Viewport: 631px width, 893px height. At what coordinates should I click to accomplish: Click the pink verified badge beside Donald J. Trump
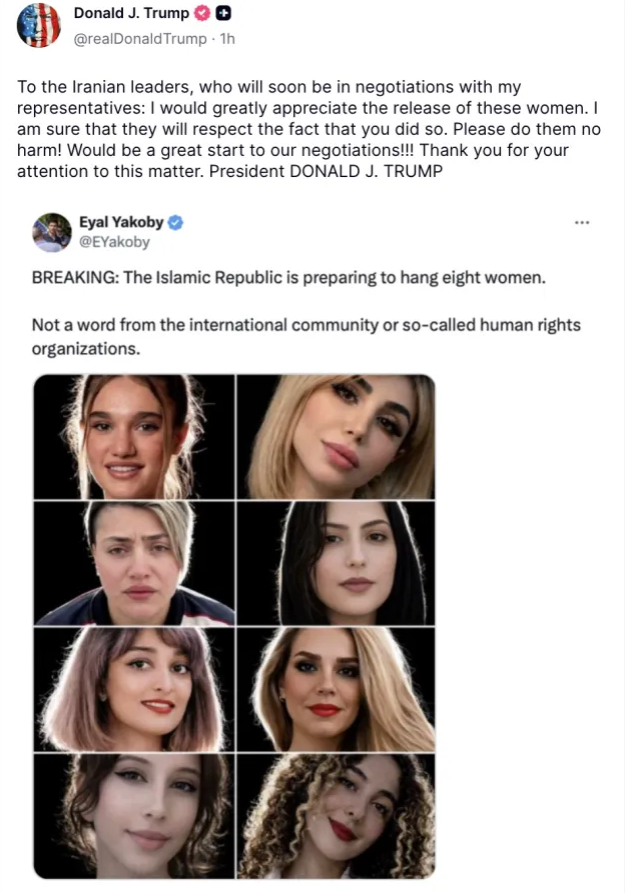coord(202,13)
